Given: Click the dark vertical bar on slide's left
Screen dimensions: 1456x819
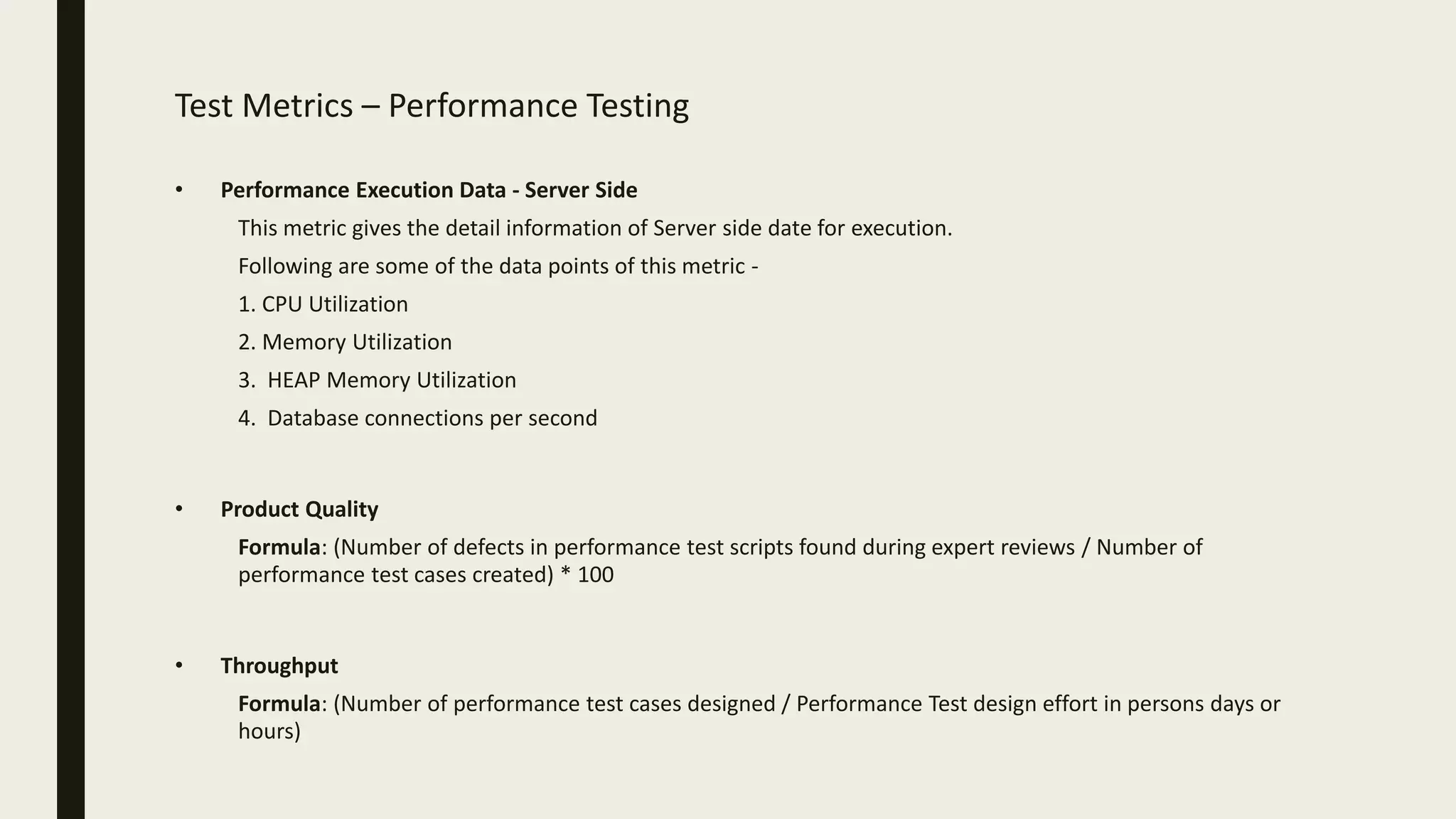Looking at the screenshot, I should (70, 409).
